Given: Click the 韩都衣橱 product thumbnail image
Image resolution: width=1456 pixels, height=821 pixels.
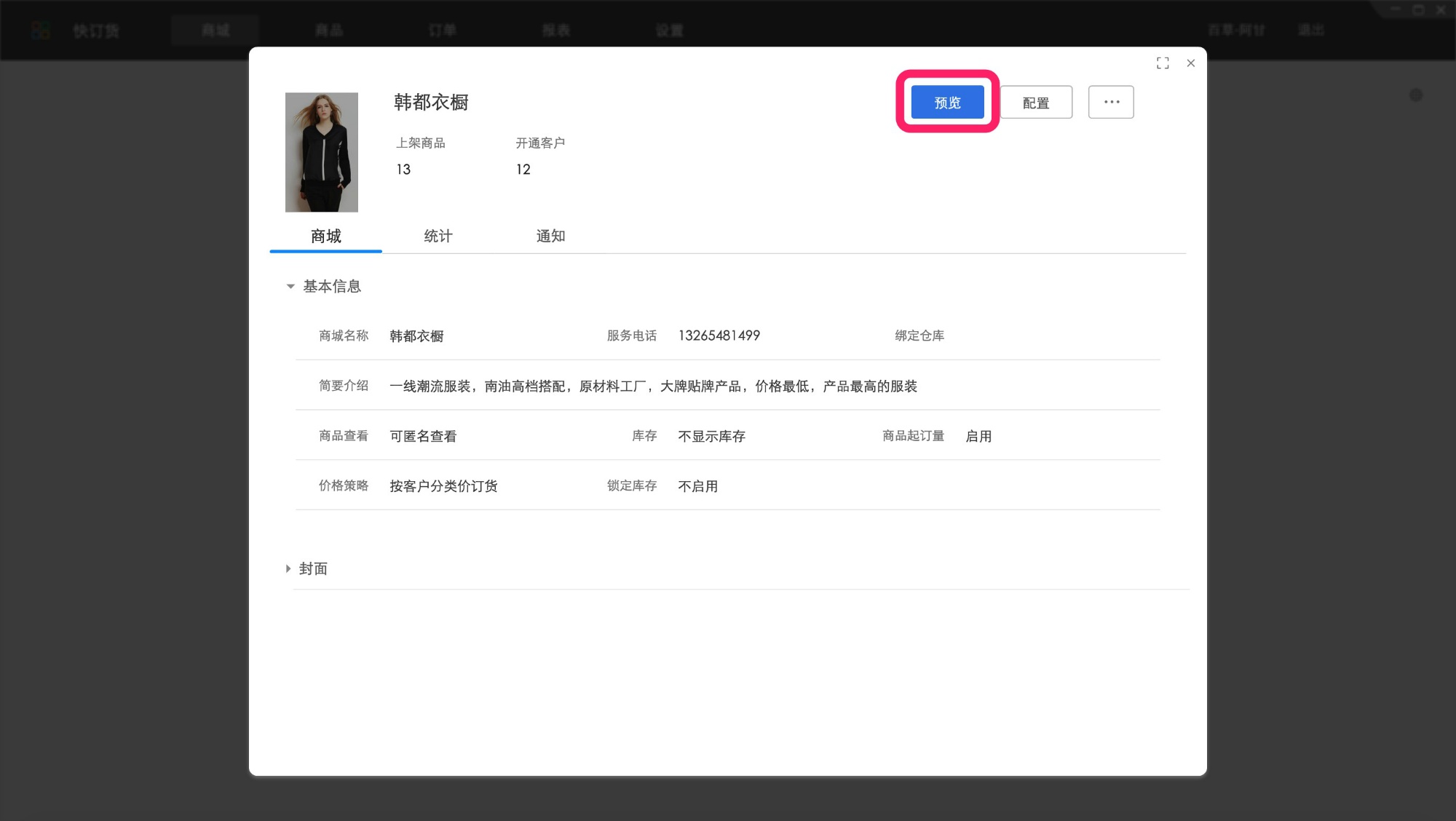Looking at the screenshot, I should (322, 152).
